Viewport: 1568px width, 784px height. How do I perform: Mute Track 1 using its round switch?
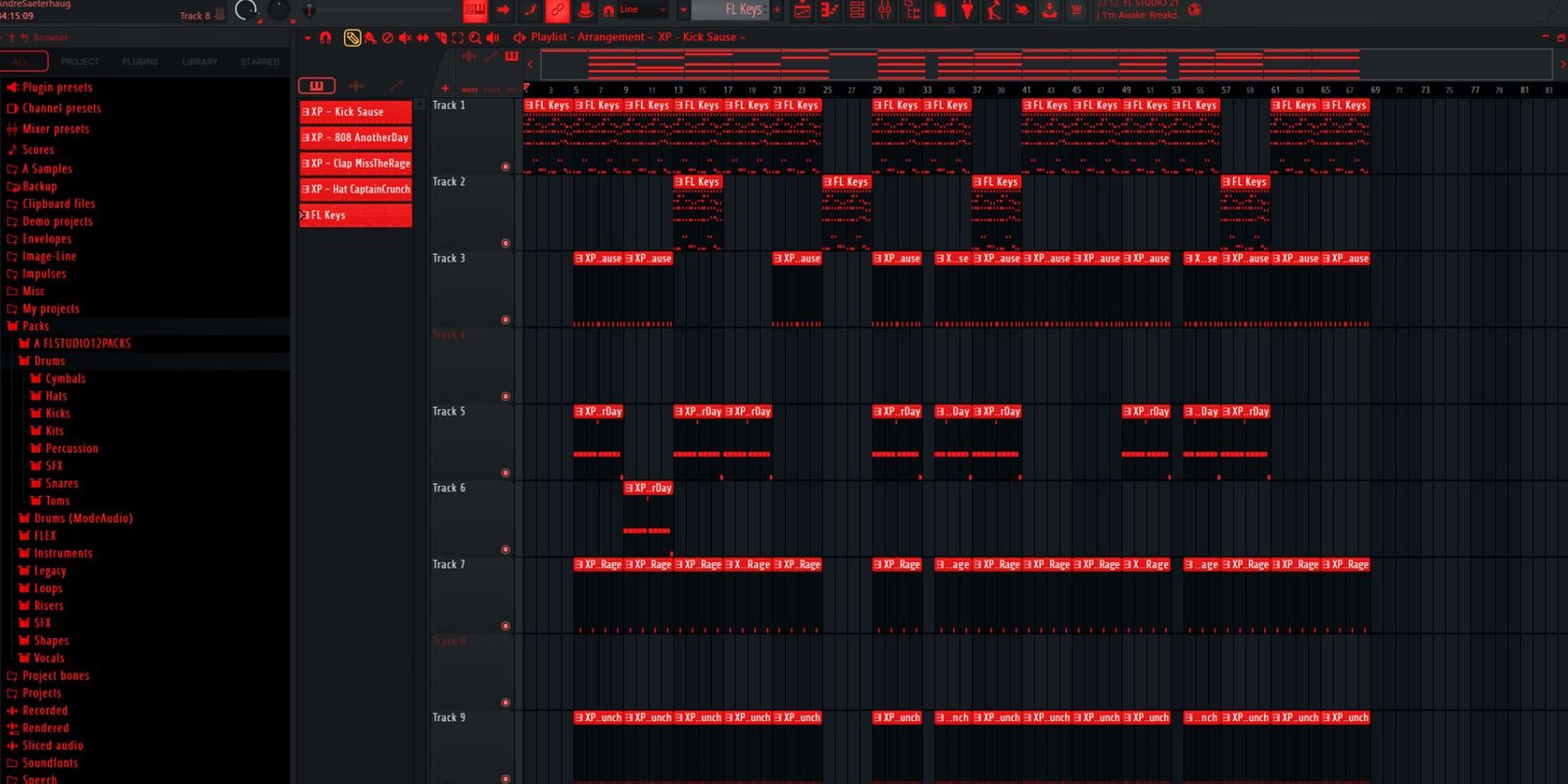click(x=506, y=167)
